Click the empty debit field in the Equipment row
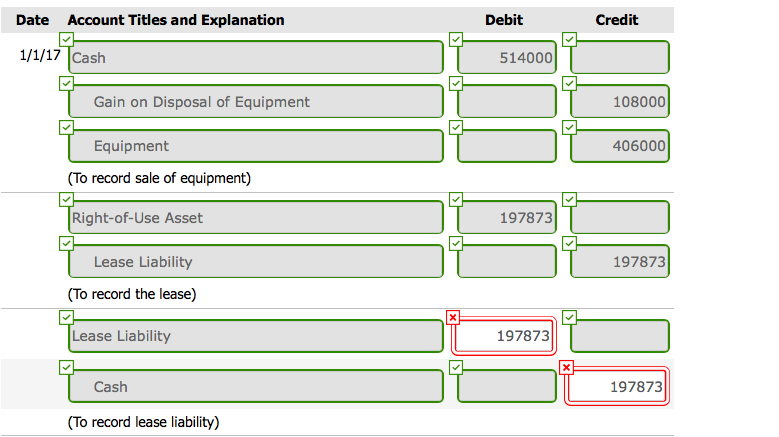The height and width of the screenshot is (437, 779). 507,146
